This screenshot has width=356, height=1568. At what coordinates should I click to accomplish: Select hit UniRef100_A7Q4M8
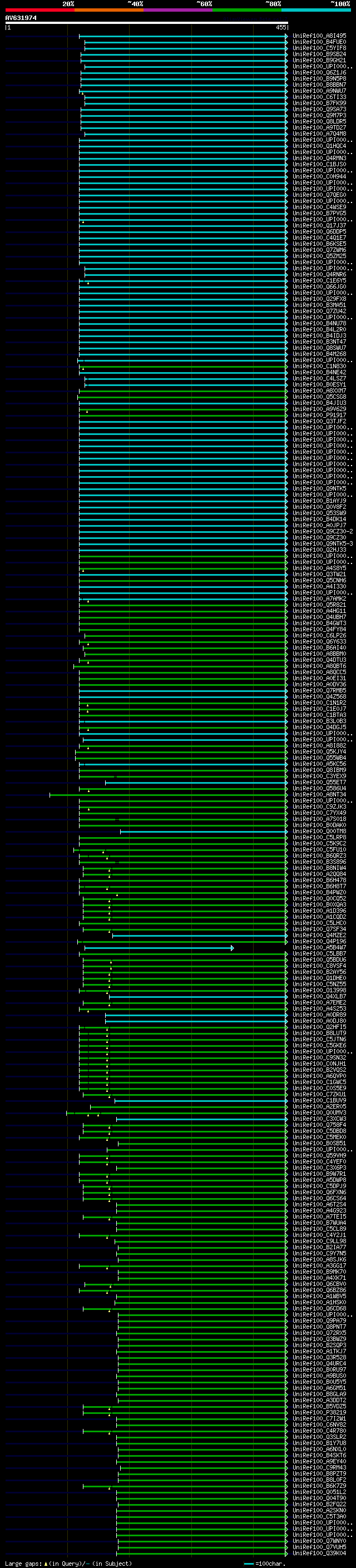point(319,134)
